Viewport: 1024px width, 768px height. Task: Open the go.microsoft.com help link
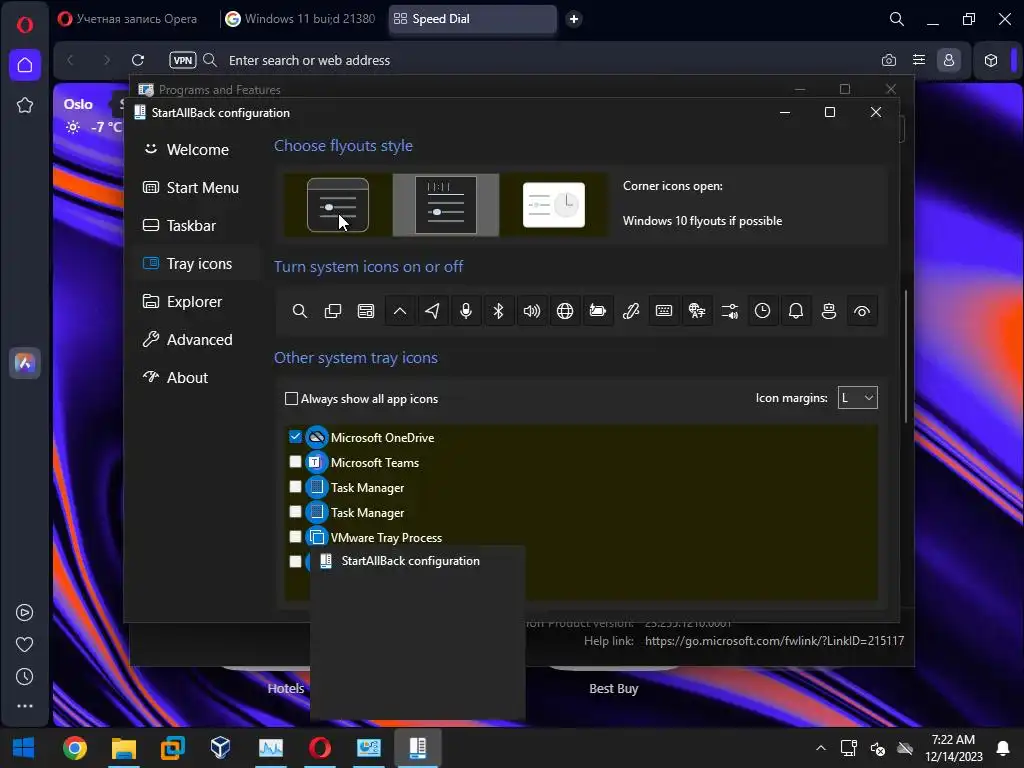point(775,641)
